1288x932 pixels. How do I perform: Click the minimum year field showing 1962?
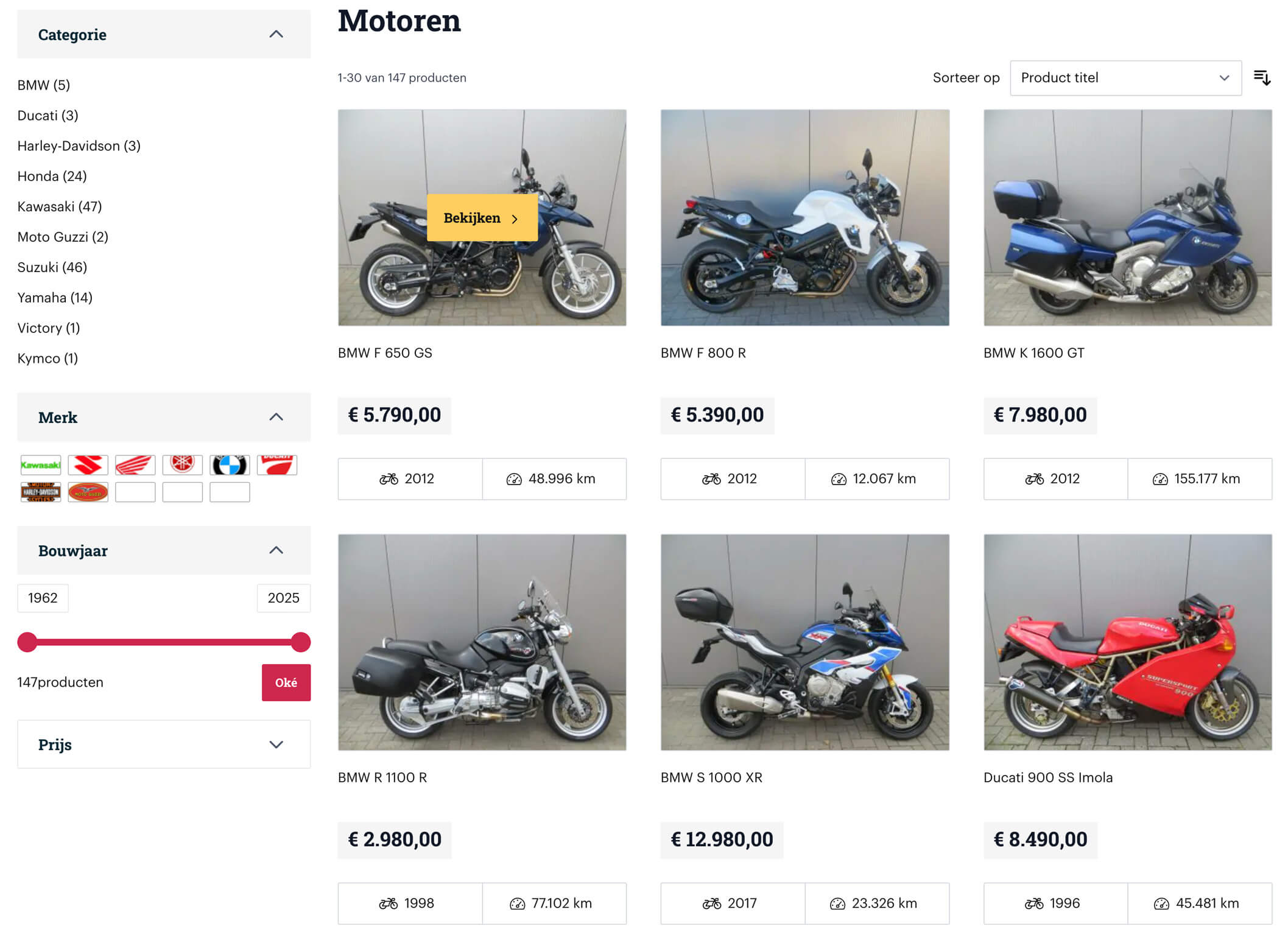43,598
